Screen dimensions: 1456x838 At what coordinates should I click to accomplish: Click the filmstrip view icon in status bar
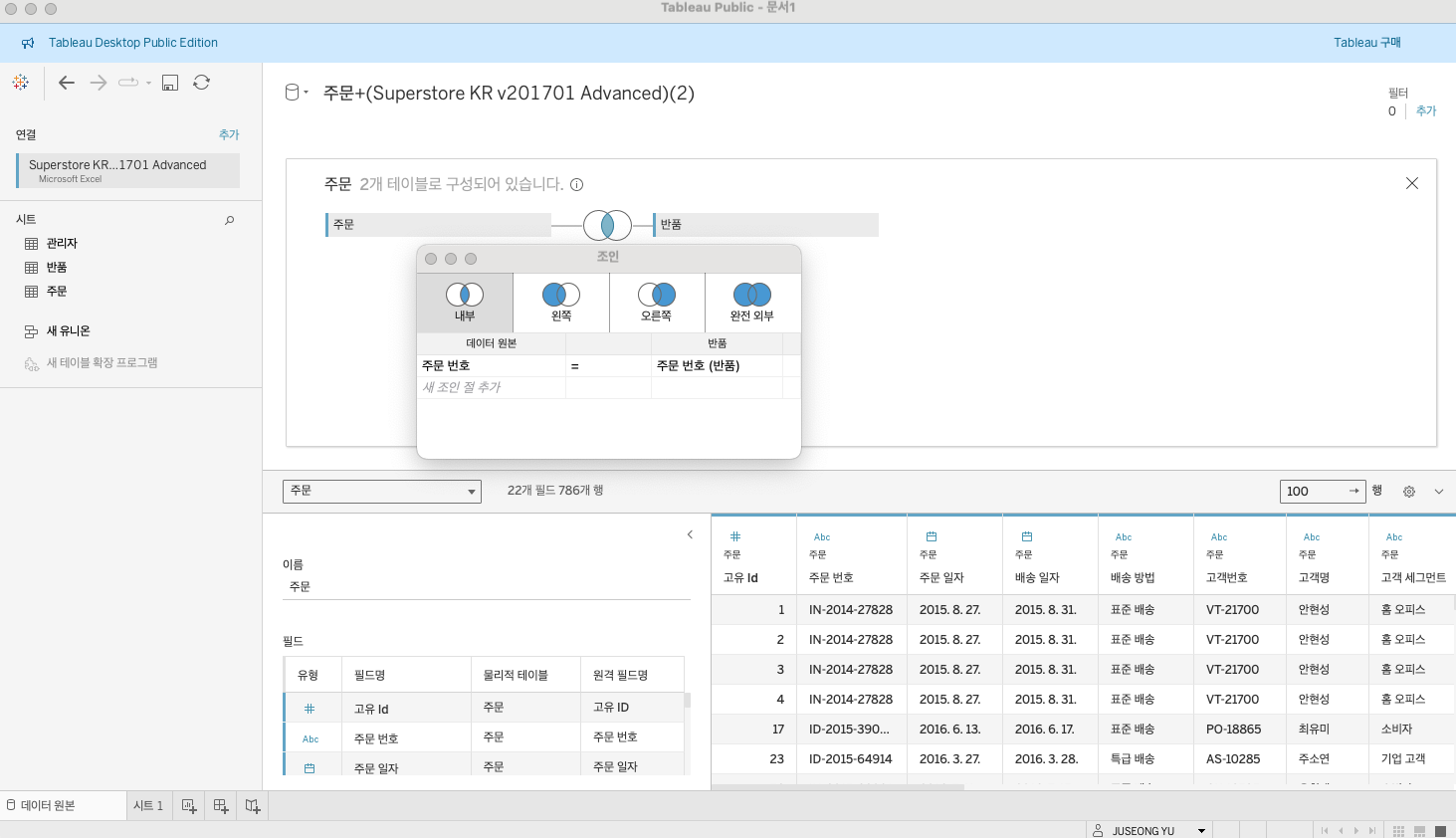click(1420, 831)
